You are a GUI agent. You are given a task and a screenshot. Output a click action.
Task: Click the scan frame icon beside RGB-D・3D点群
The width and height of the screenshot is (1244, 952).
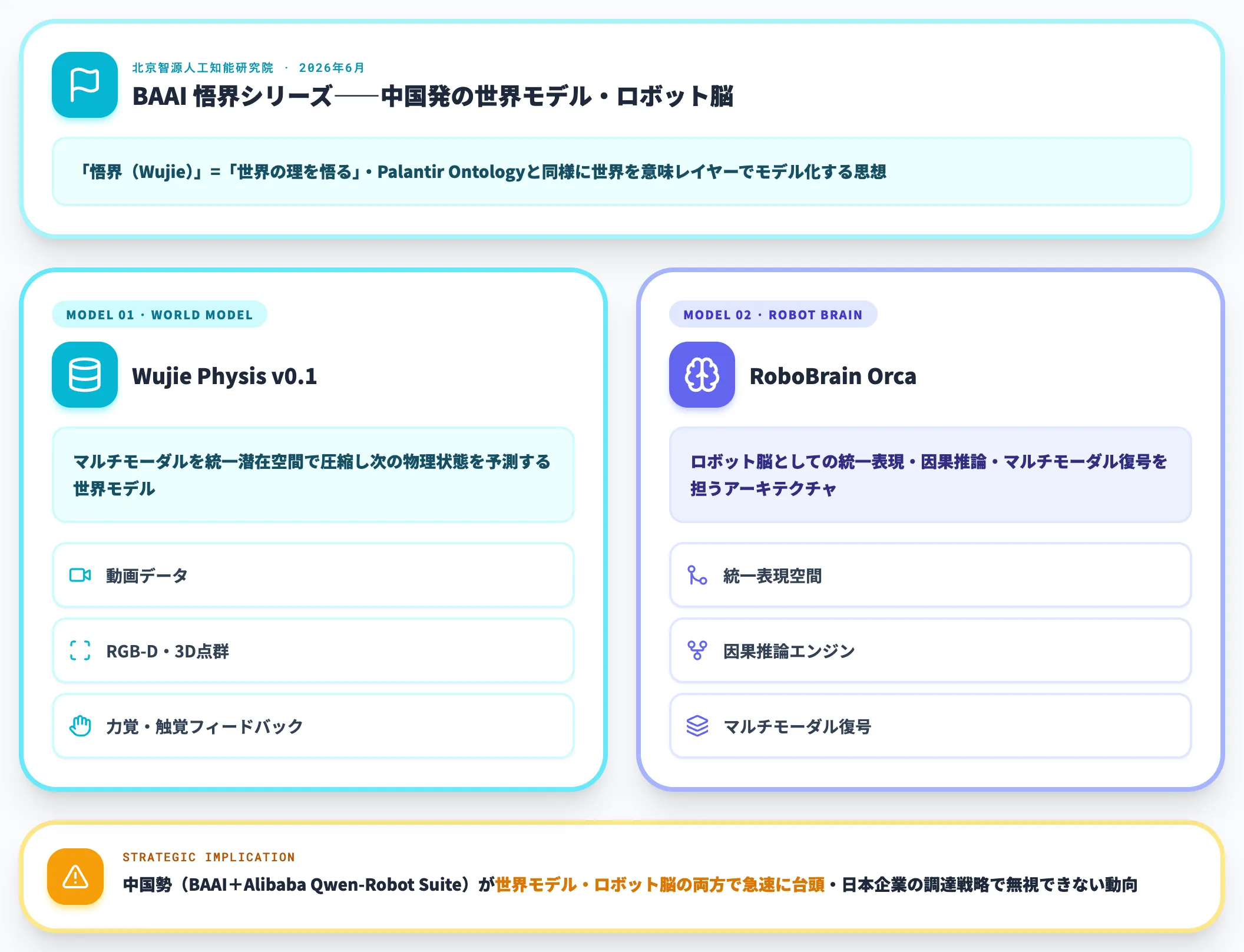click(80, 650)
